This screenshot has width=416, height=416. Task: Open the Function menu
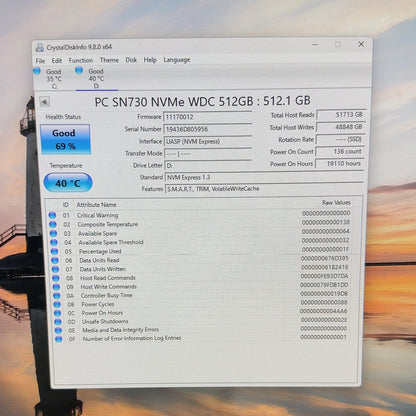click(x=81, y=60)
